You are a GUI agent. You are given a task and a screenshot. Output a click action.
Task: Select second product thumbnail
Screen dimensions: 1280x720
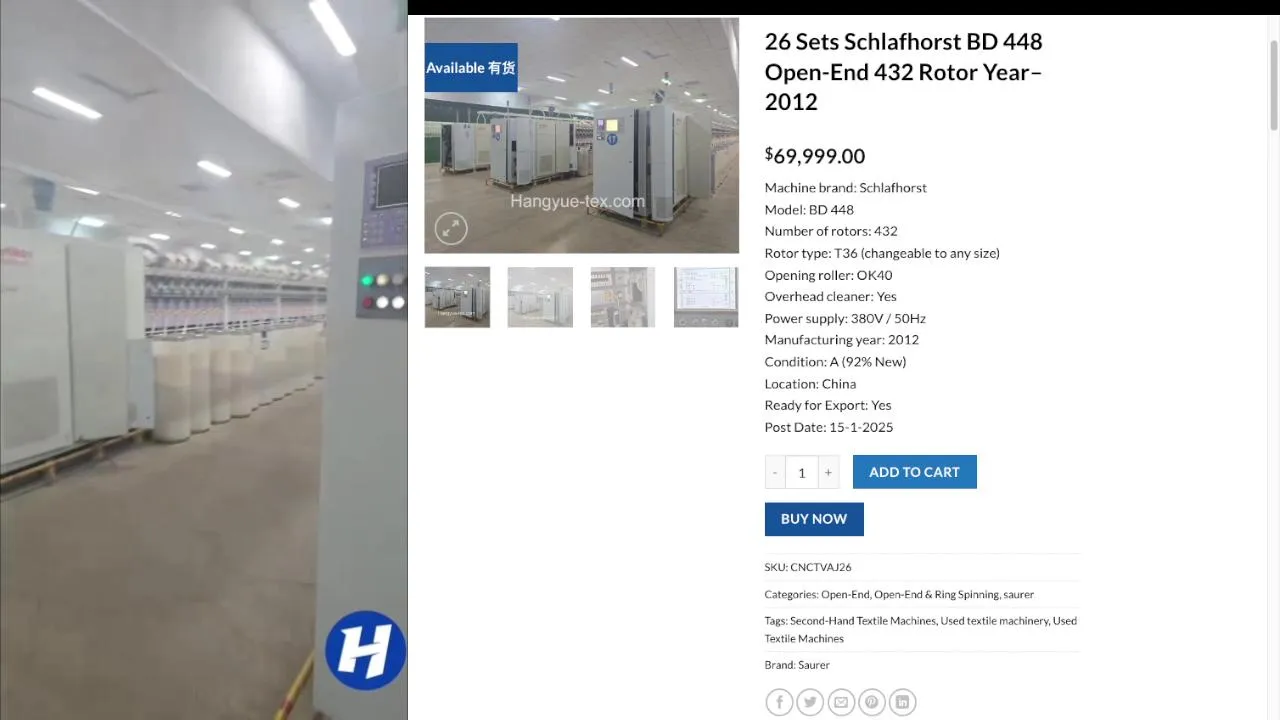coord(540,297)
